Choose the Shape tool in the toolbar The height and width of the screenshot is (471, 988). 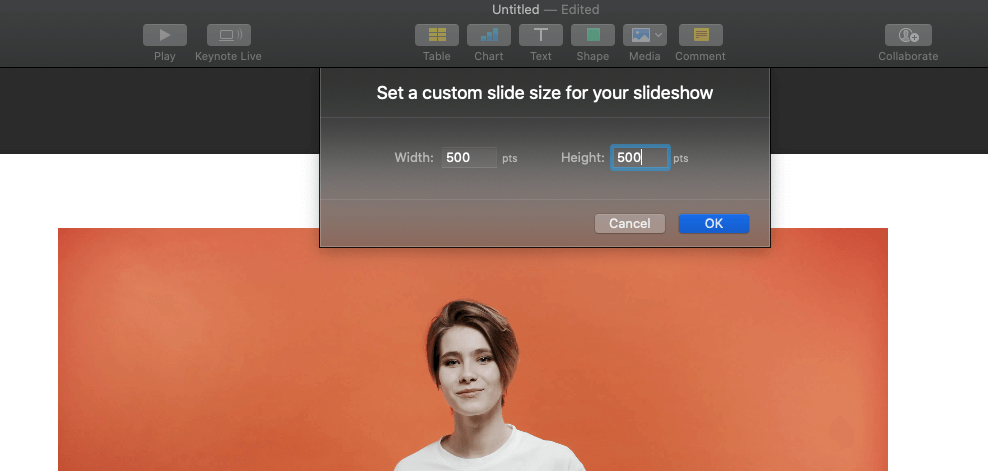click(x=592, y=35)
